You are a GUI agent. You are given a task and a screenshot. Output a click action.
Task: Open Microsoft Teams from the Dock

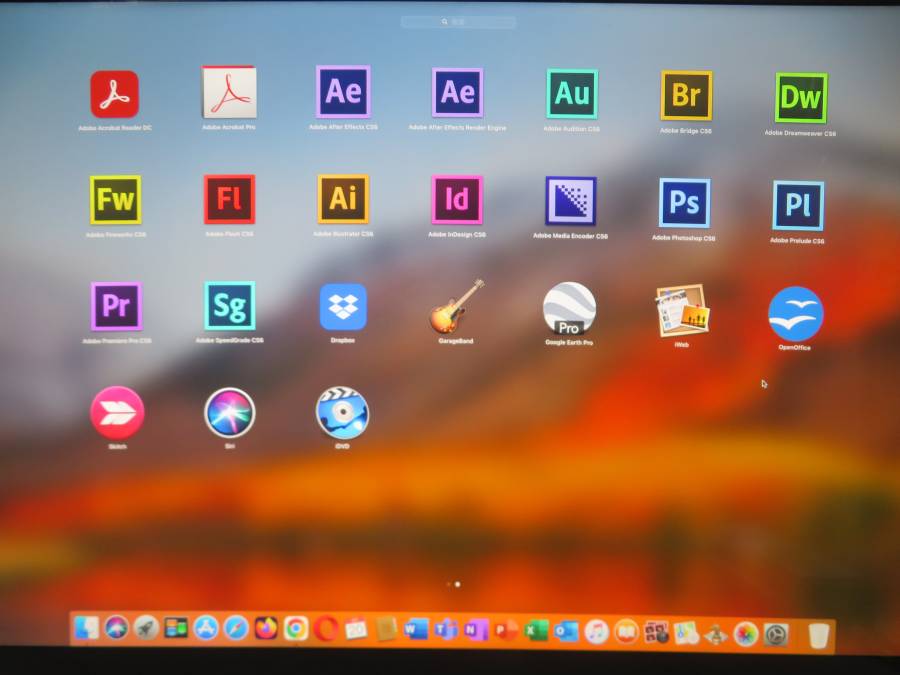[446, 630]
